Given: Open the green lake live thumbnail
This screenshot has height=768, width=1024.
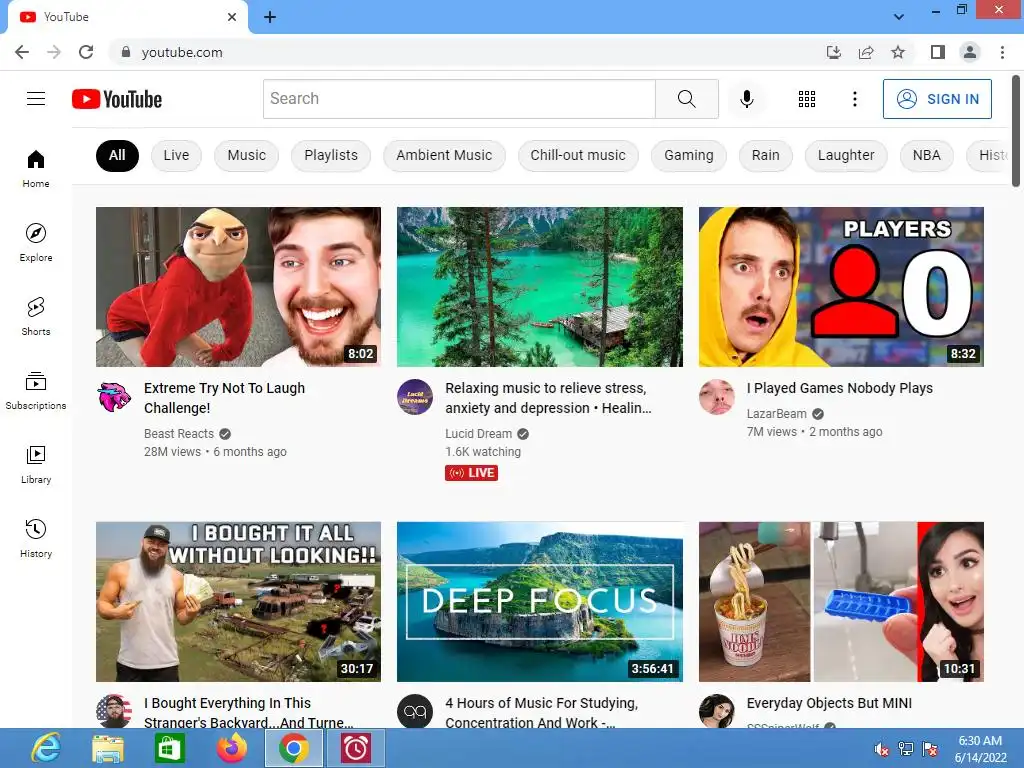Looking at the screenshot, I should (539, 287).
